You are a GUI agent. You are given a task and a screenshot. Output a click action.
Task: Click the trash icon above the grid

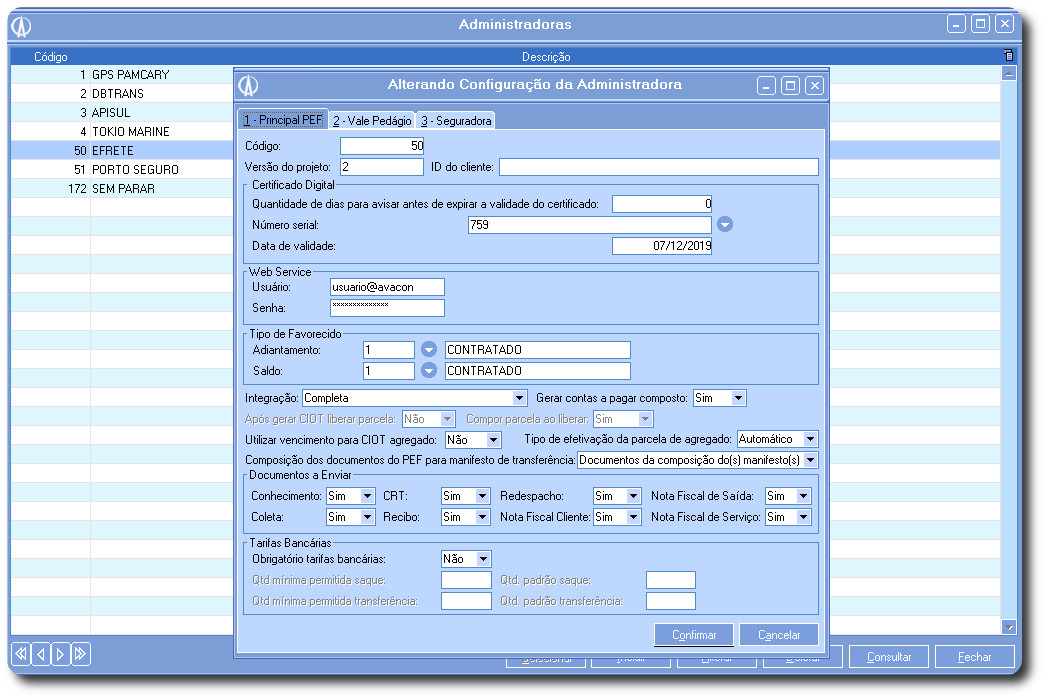[1008, 55]
